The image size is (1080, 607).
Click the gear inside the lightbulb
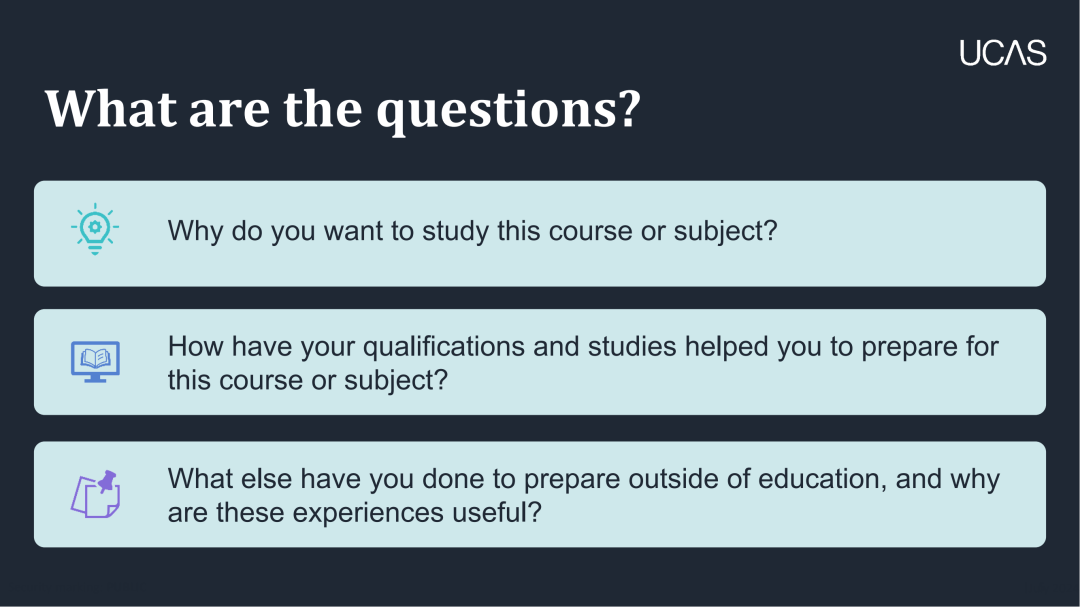[95, 227]
